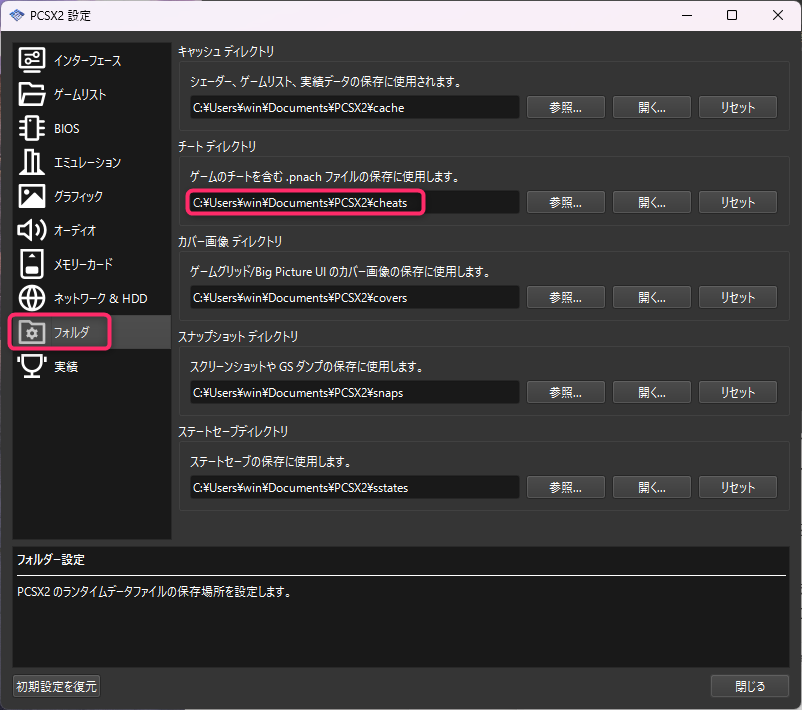802x710 pixels.
Task: Click the .pnach file description text
Action: (325, 176)
